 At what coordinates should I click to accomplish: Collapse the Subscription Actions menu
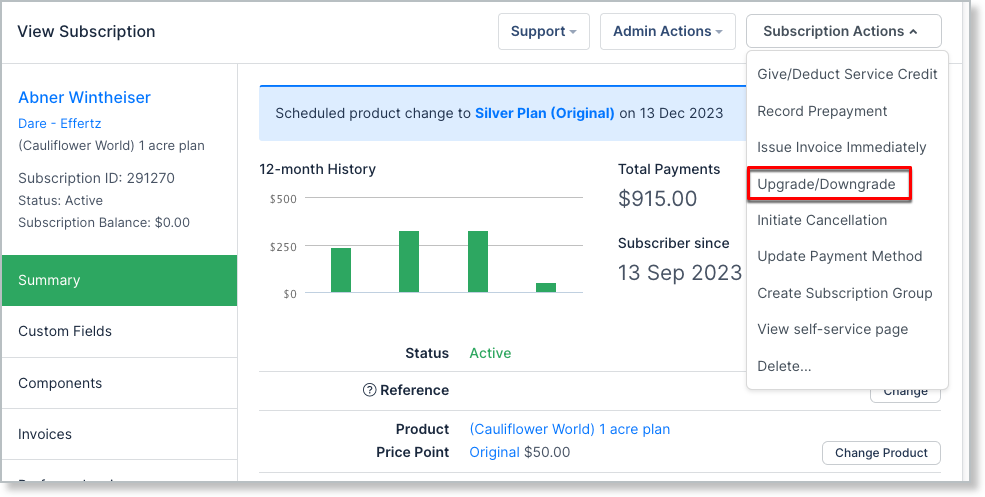point(843,31)
